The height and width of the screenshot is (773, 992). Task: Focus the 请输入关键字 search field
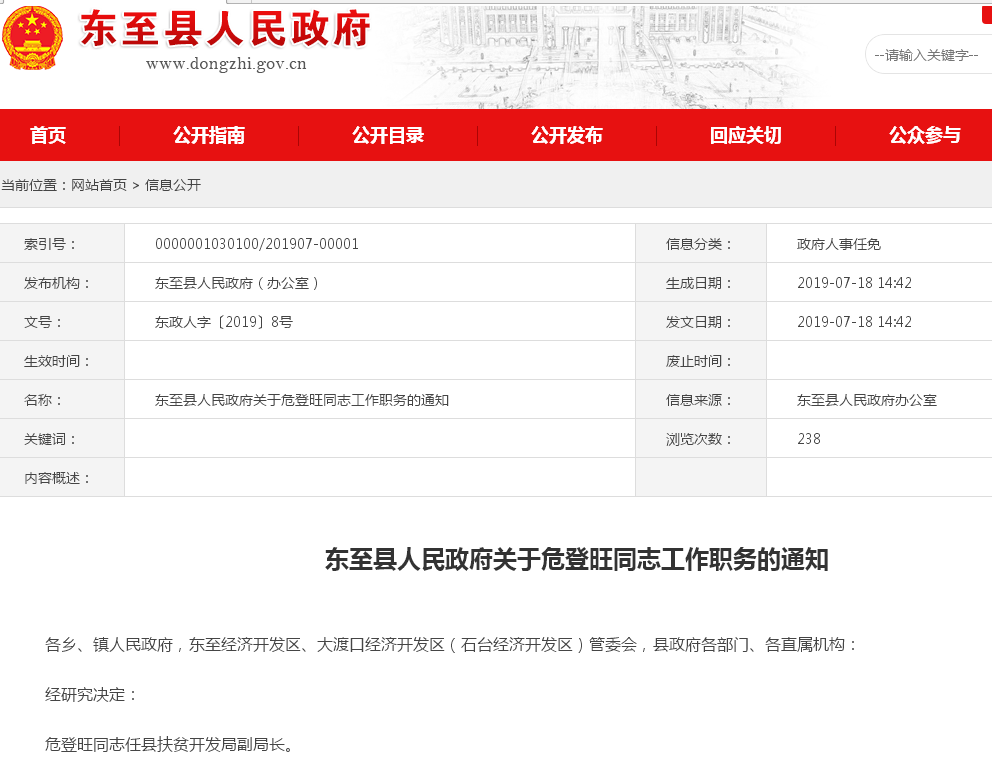[928, 55]
